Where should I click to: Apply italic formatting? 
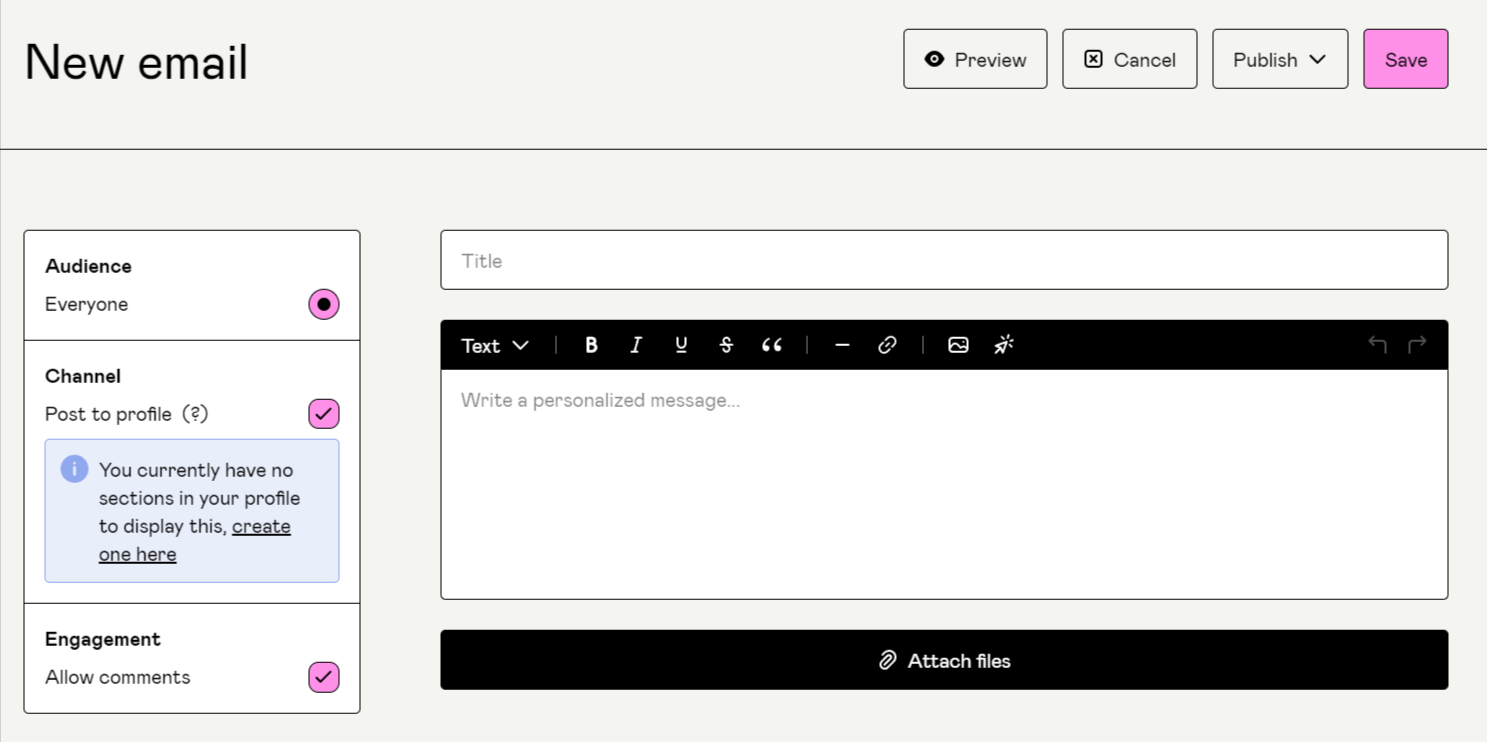636,345
